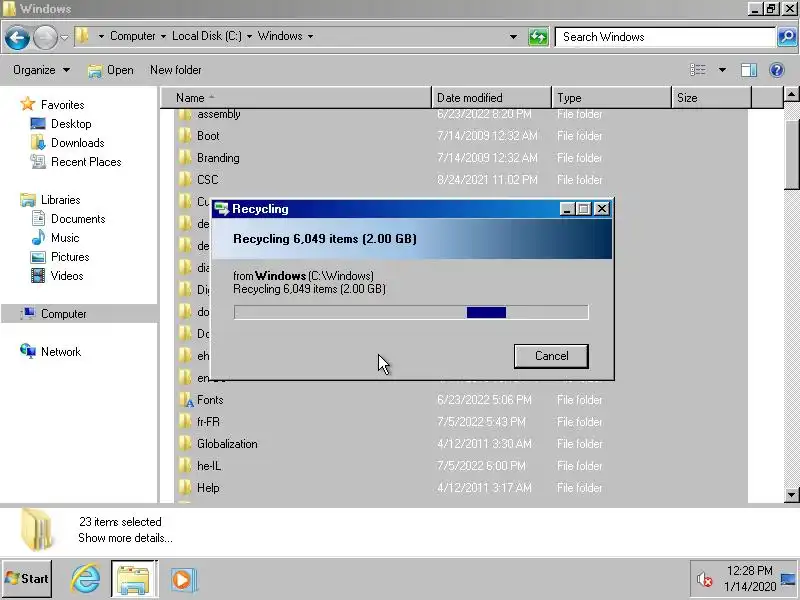
Task: Select the CSC folder icon
Action: point(186,180)
